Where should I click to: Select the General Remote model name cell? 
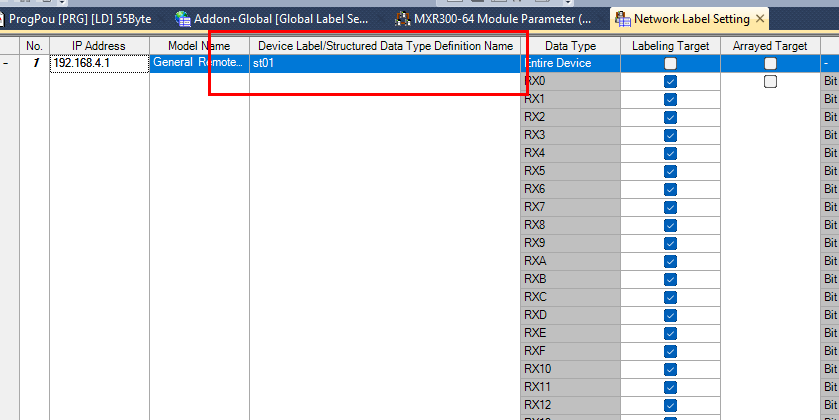coord(198,63)
